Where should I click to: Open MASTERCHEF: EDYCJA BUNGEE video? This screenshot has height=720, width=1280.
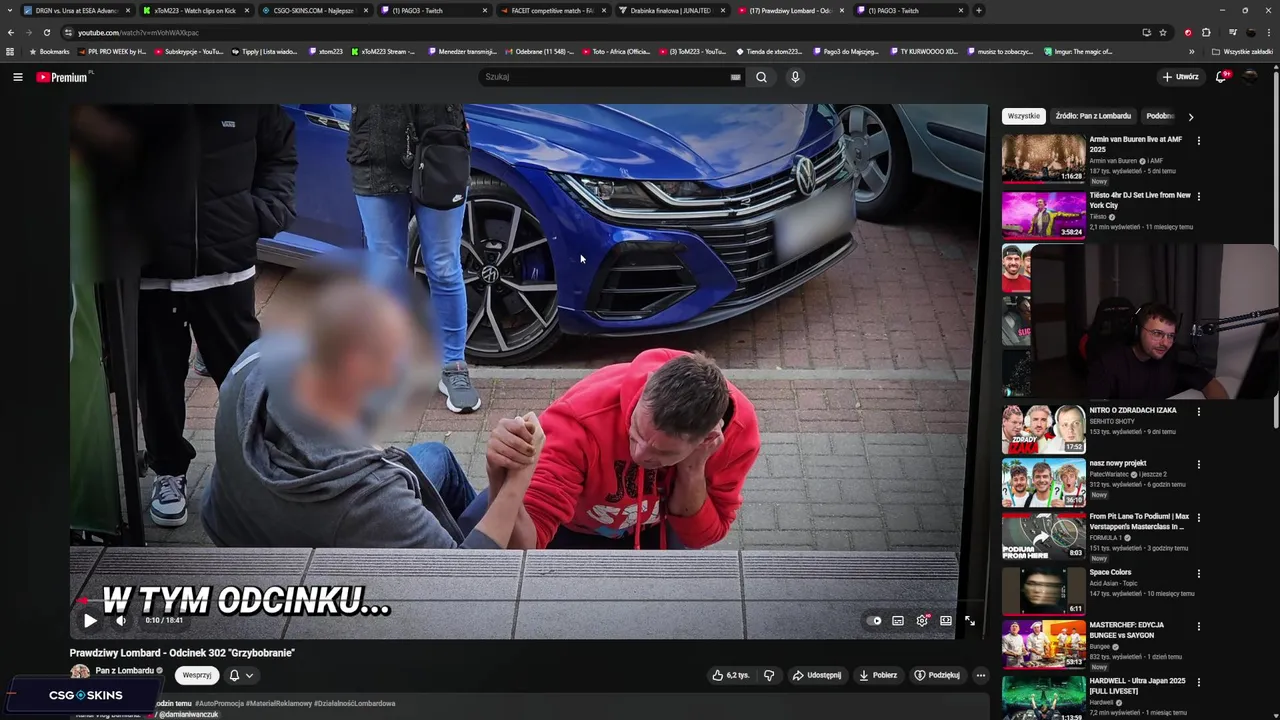(x=1043, y=644)
